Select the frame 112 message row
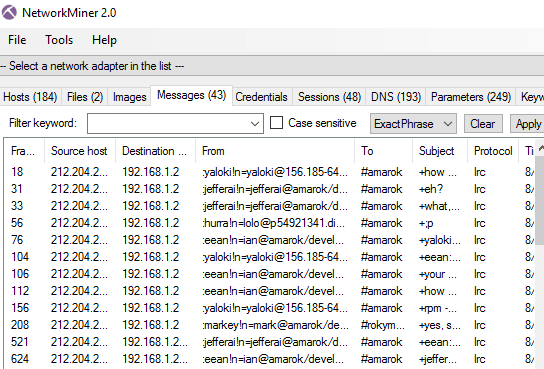 click(x=270, y=291)
